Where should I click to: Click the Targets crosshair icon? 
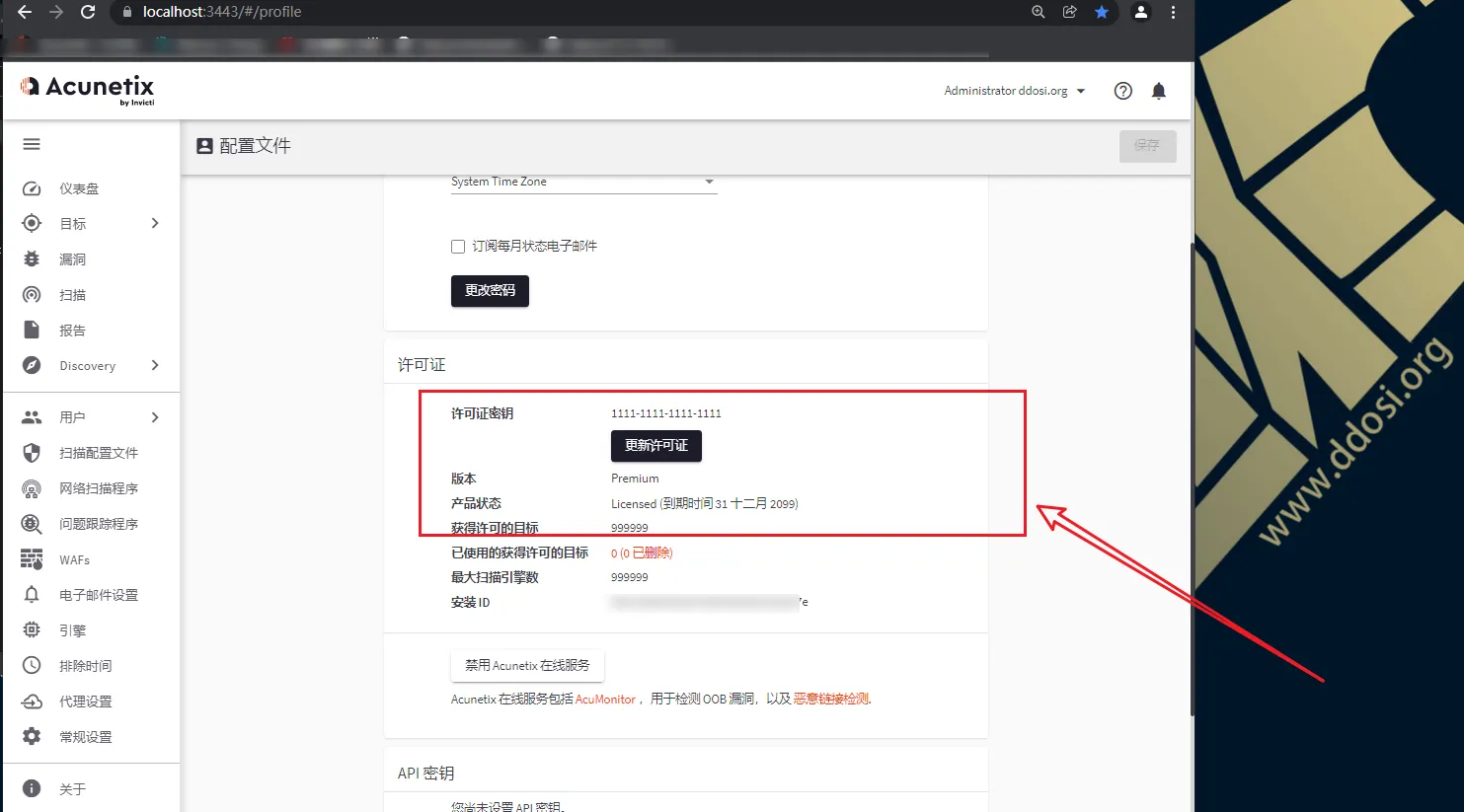click(x=32, y=224)
